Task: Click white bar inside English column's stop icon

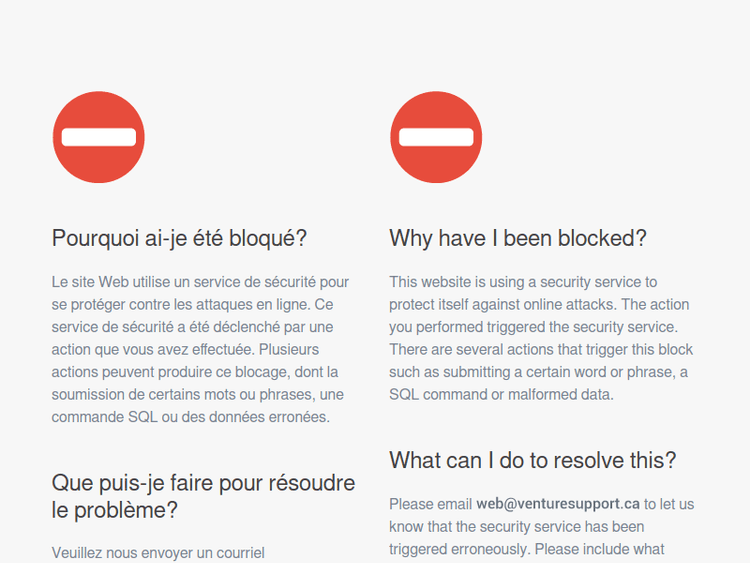Action: pyautogui.click(x=436, y=137)
